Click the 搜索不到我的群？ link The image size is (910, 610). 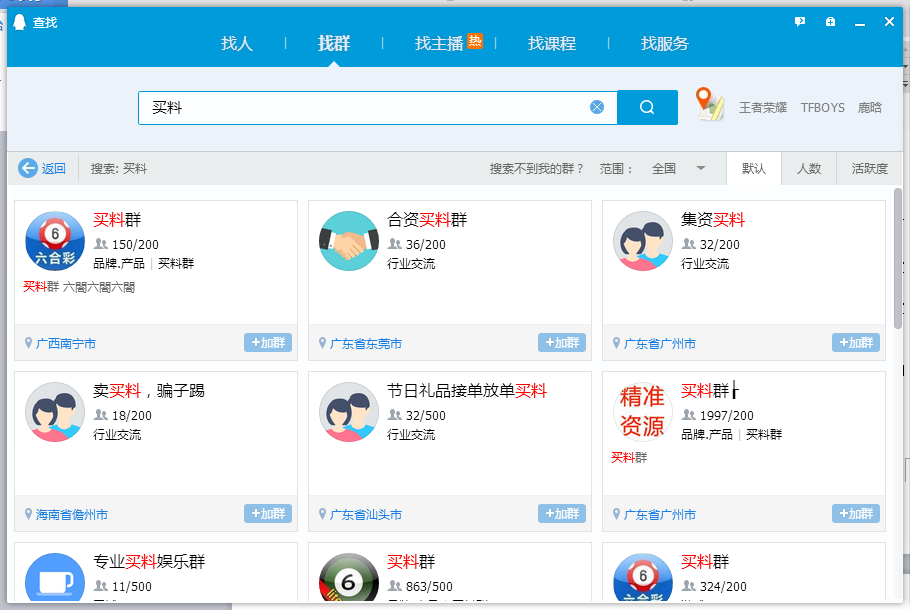point(537,168)
